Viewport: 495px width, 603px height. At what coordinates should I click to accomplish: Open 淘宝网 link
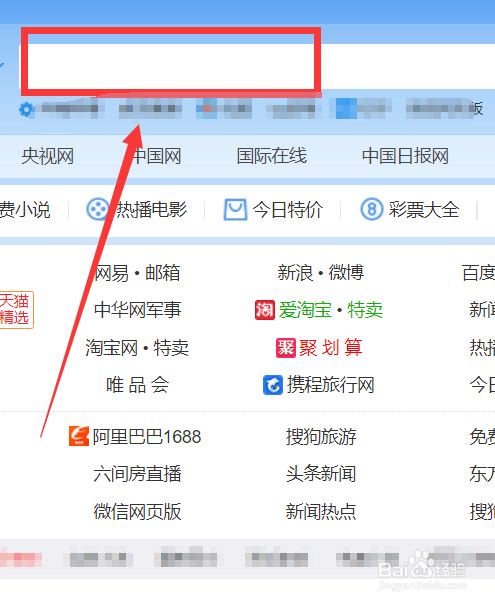tap(112, 348)
